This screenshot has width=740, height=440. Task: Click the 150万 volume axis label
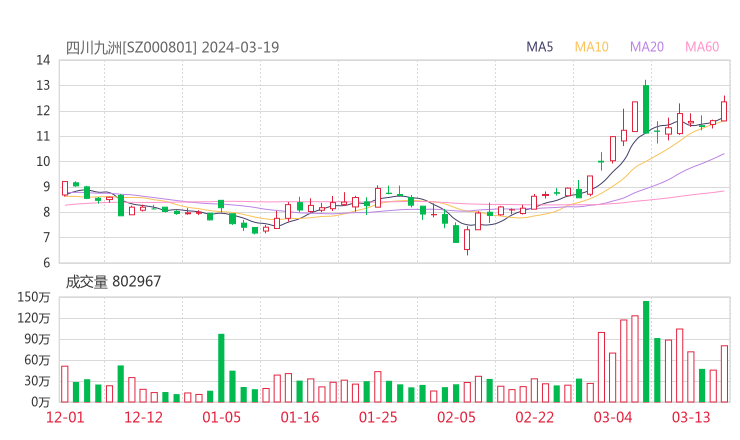tap(34, 297)
